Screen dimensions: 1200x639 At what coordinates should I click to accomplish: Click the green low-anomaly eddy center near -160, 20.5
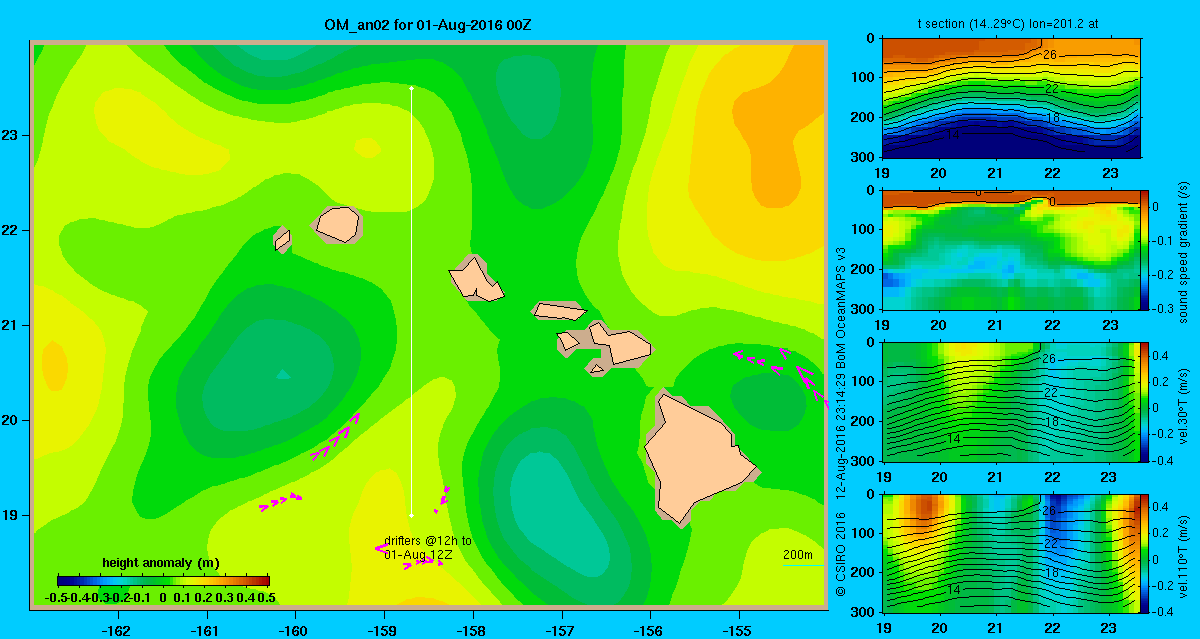[282, 375]
